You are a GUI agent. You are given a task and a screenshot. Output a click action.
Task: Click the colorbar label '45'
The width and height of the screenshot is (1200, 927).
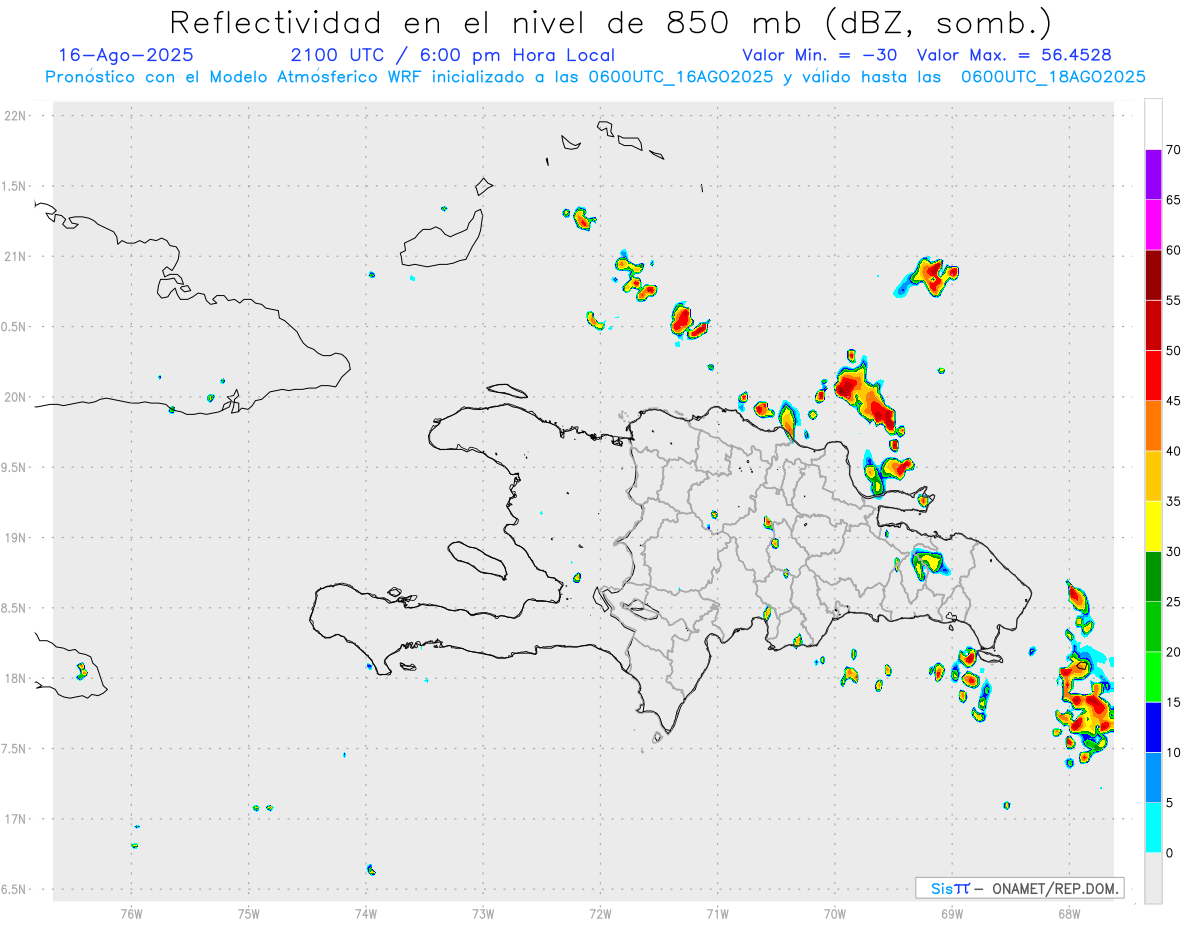pyautogui.click(x=1174, y=401)
